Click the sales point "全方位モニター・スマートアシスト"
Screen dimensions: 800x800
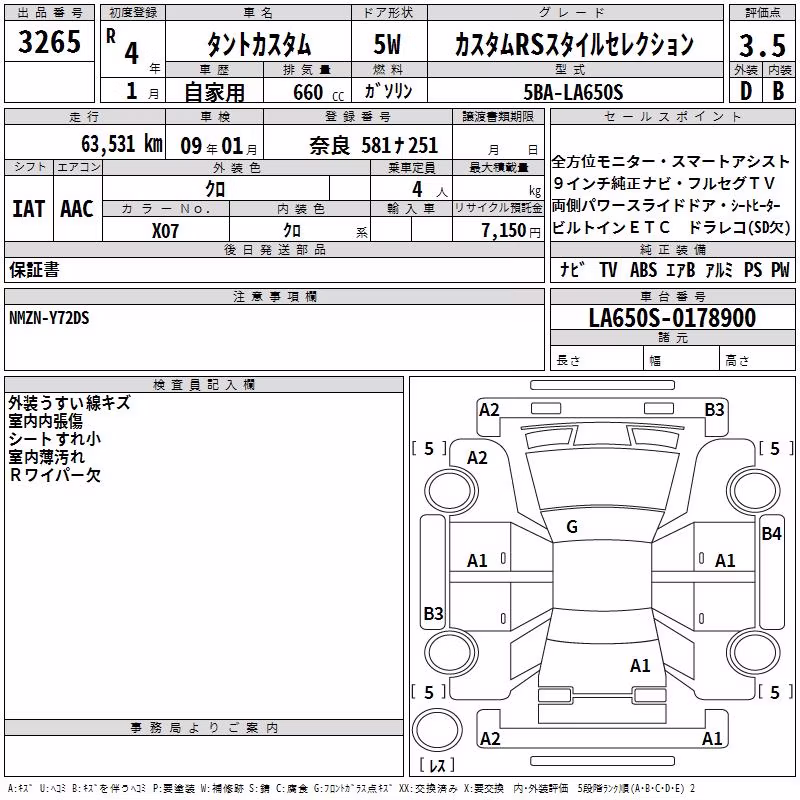pyautogui.click(x=671, y=162)
